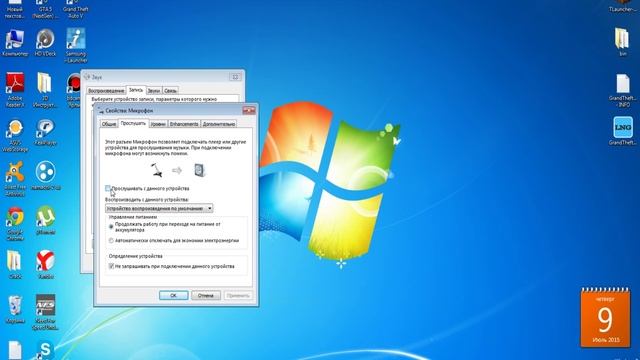Open the bin folder on the desktop
Image resolution: width=640 pixels, height=360 pixels.
(x=622, y=42)
